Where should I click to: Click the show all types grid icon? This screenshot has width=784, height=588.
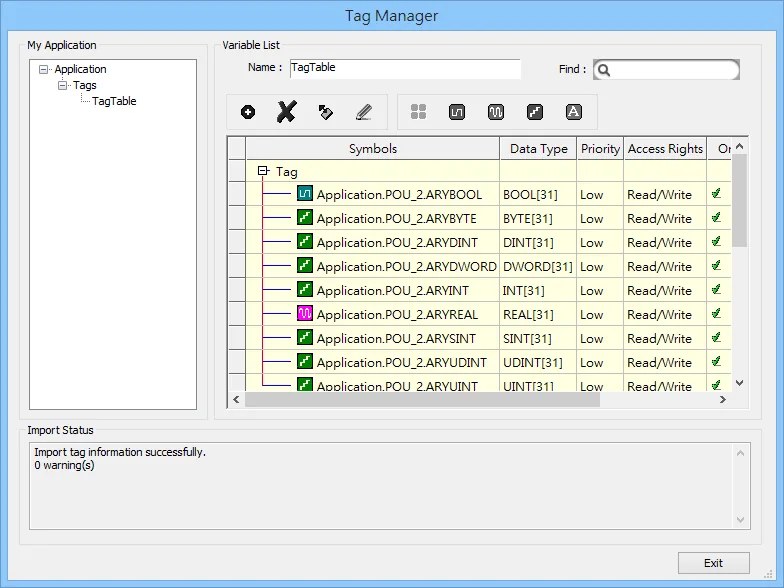coord(418,112)
